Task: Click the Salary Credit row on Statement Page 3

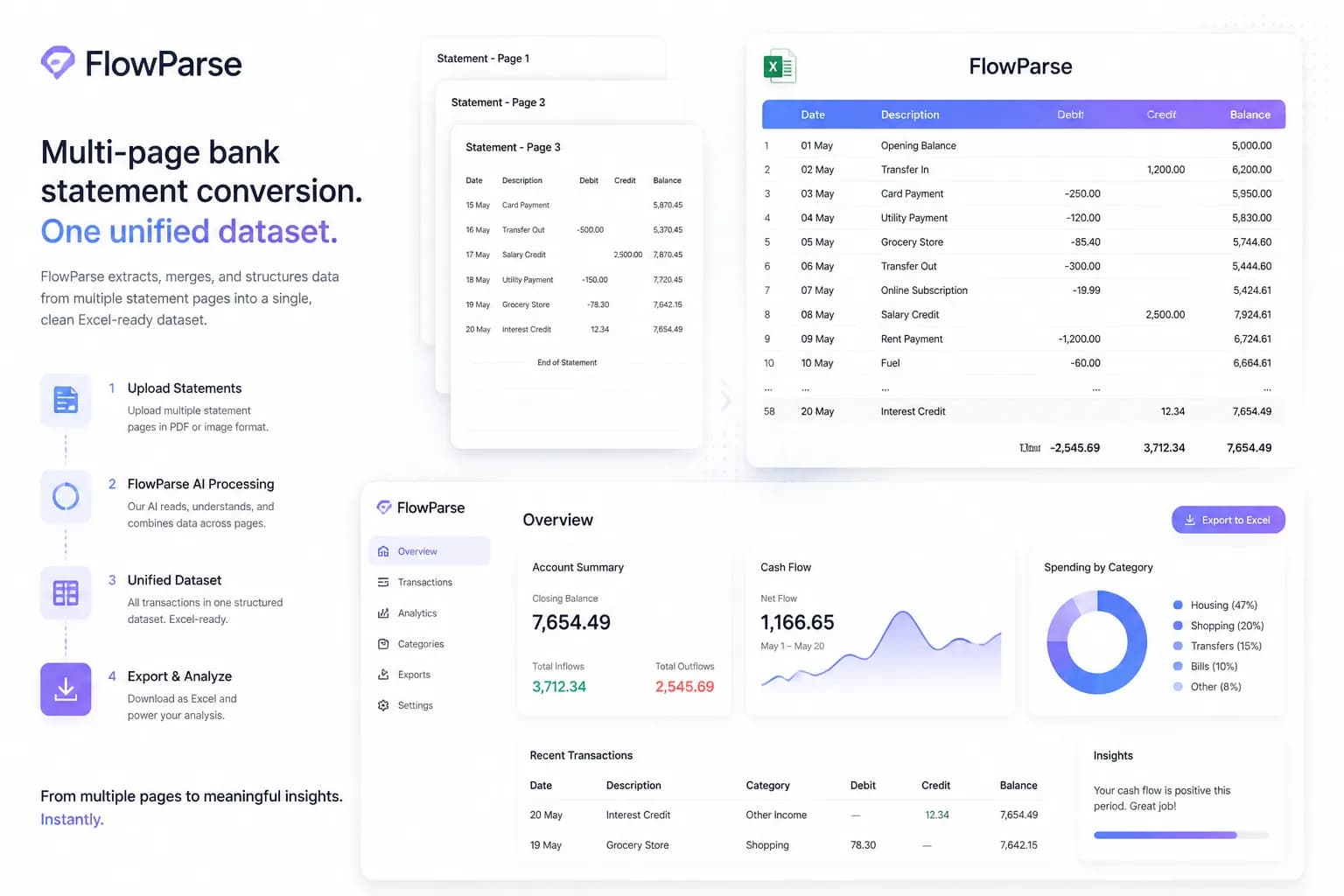Action: (x=574, y=255)
